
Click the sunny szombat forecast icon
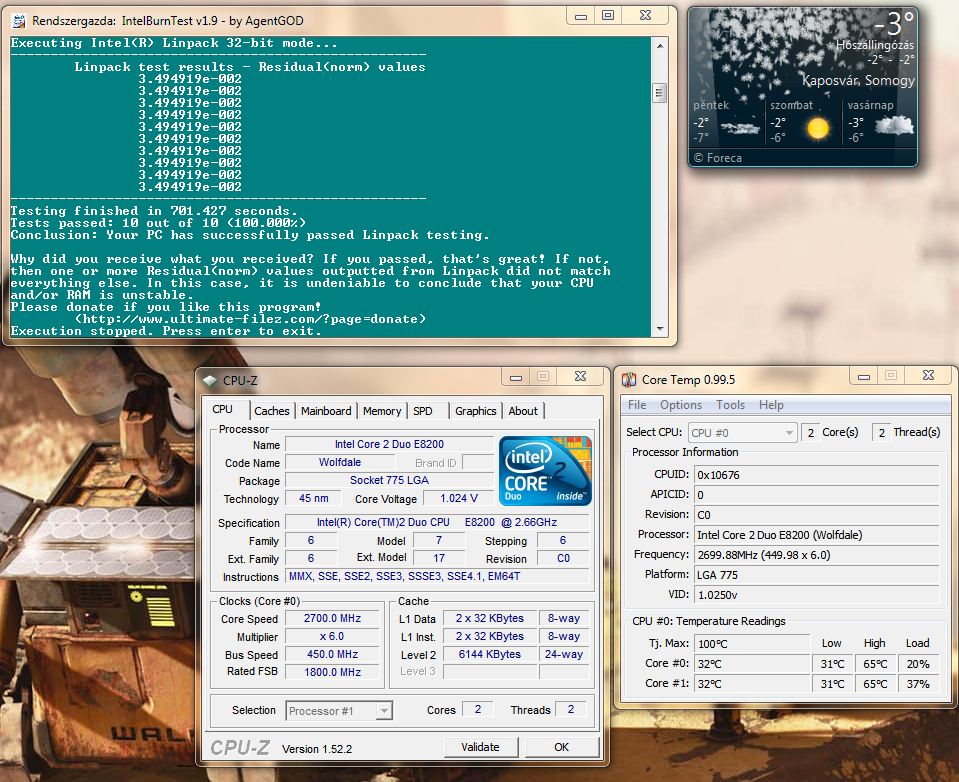[818, 128]
